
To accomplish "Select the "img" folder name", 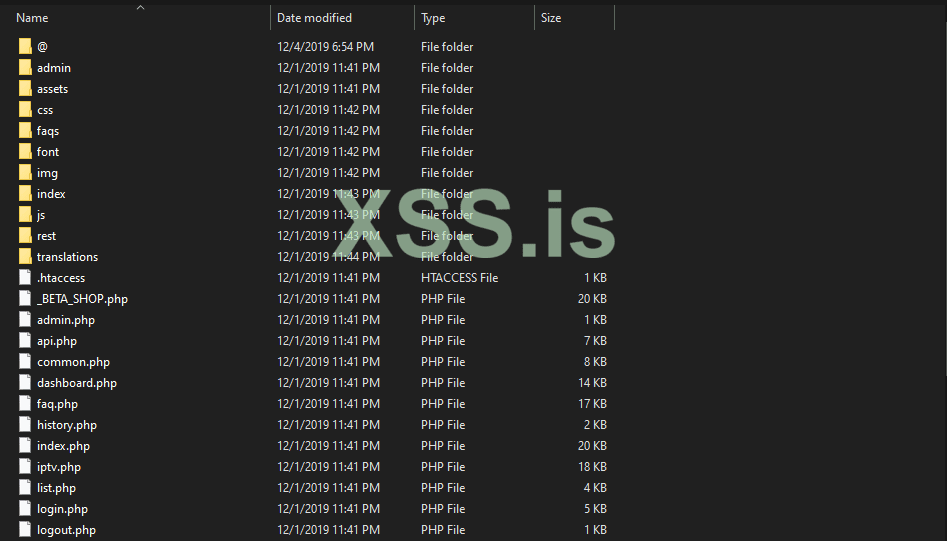I will point(47,173).
